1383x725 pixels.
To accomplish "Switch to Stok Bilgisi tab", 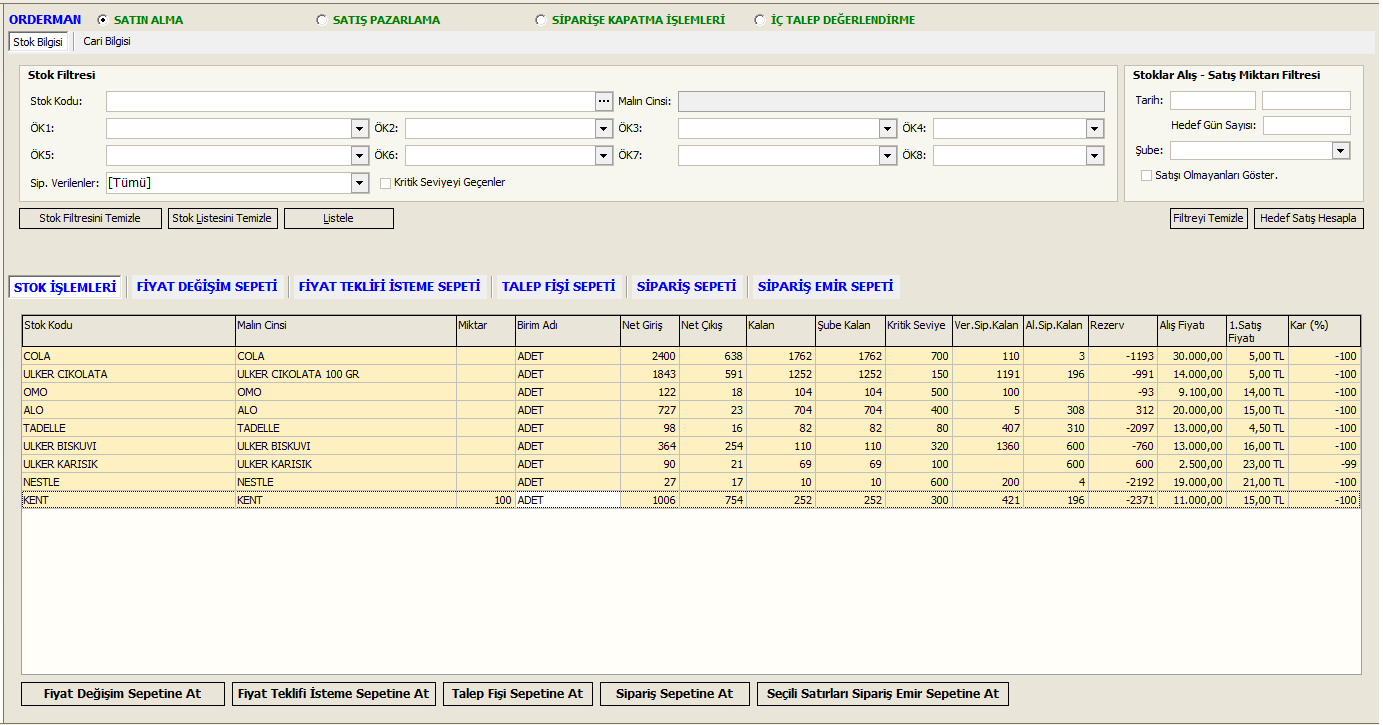I will (x=38, y=42).
